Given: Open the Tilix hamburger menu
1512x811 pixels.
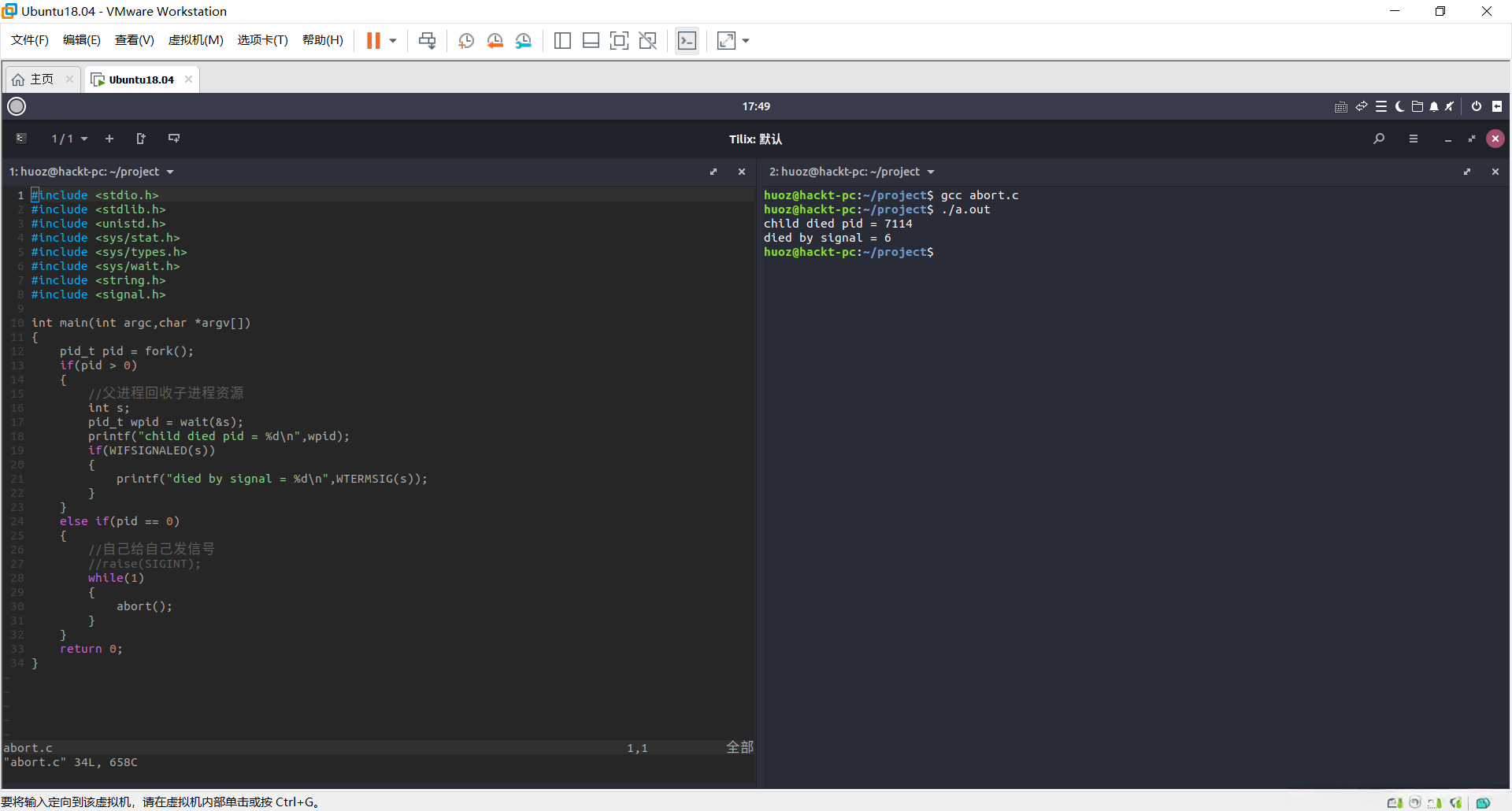Looking at the screenshot, I should click(1414, 139).
